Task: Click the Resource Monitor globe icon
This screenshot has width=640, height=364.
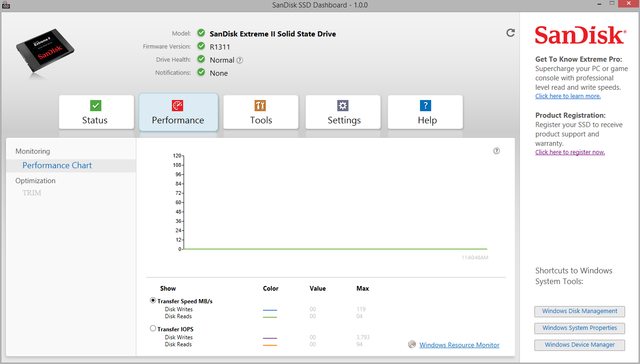Action: 412,344
